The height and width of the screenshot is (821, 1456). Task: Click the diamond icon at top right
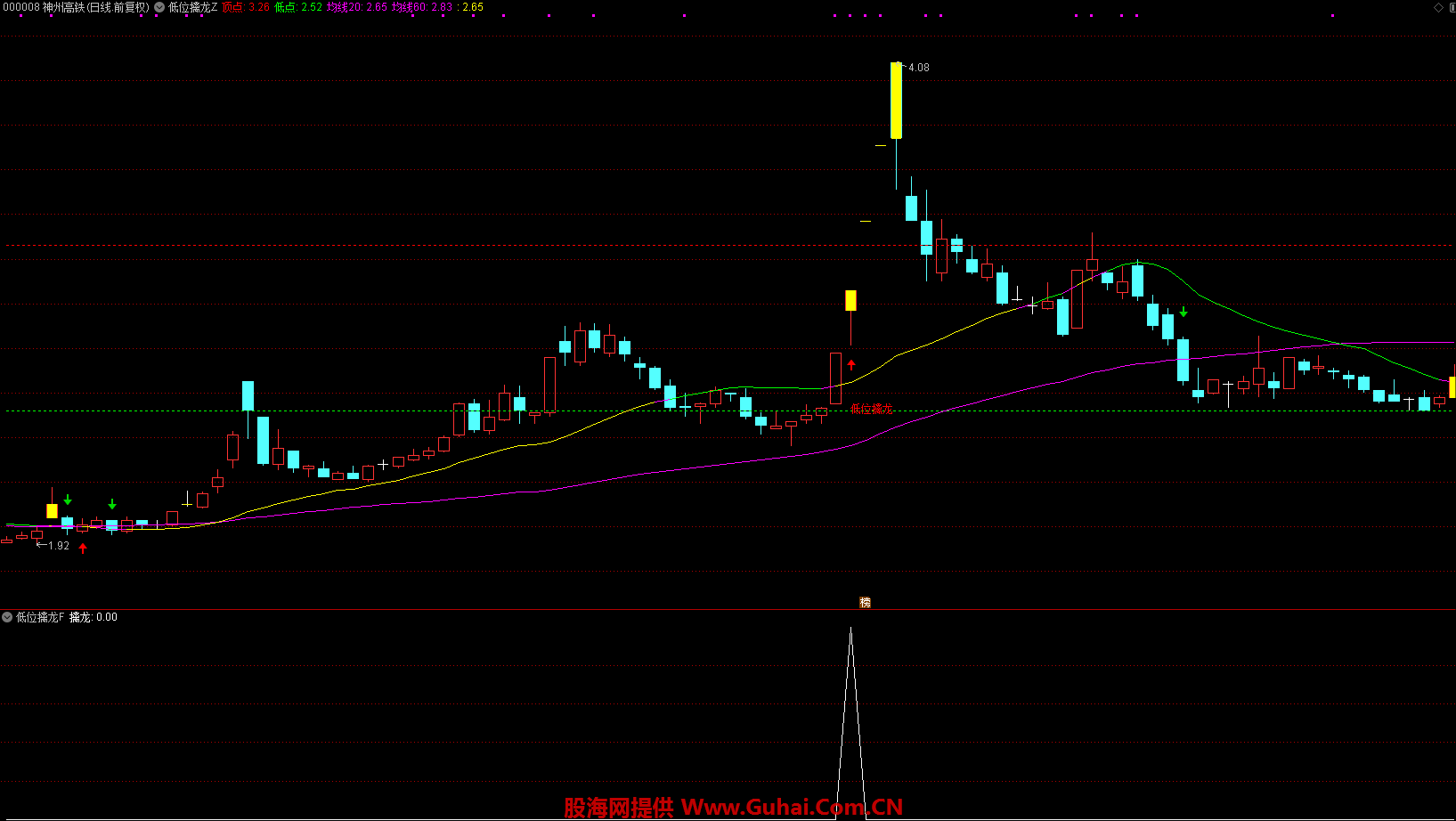[1438, 7]
